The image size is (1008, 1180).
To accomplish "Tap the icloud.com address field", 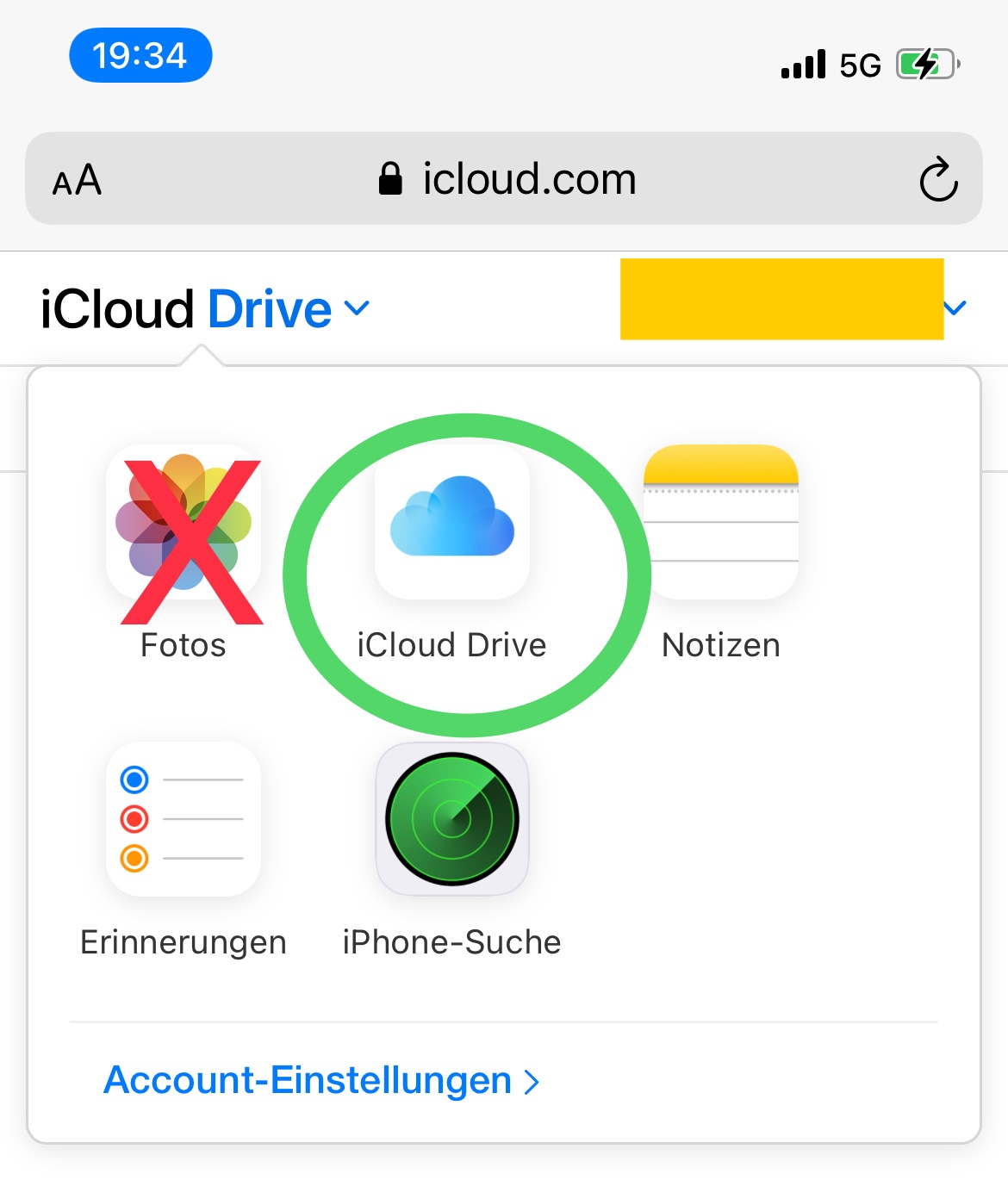I will (528, 179).
